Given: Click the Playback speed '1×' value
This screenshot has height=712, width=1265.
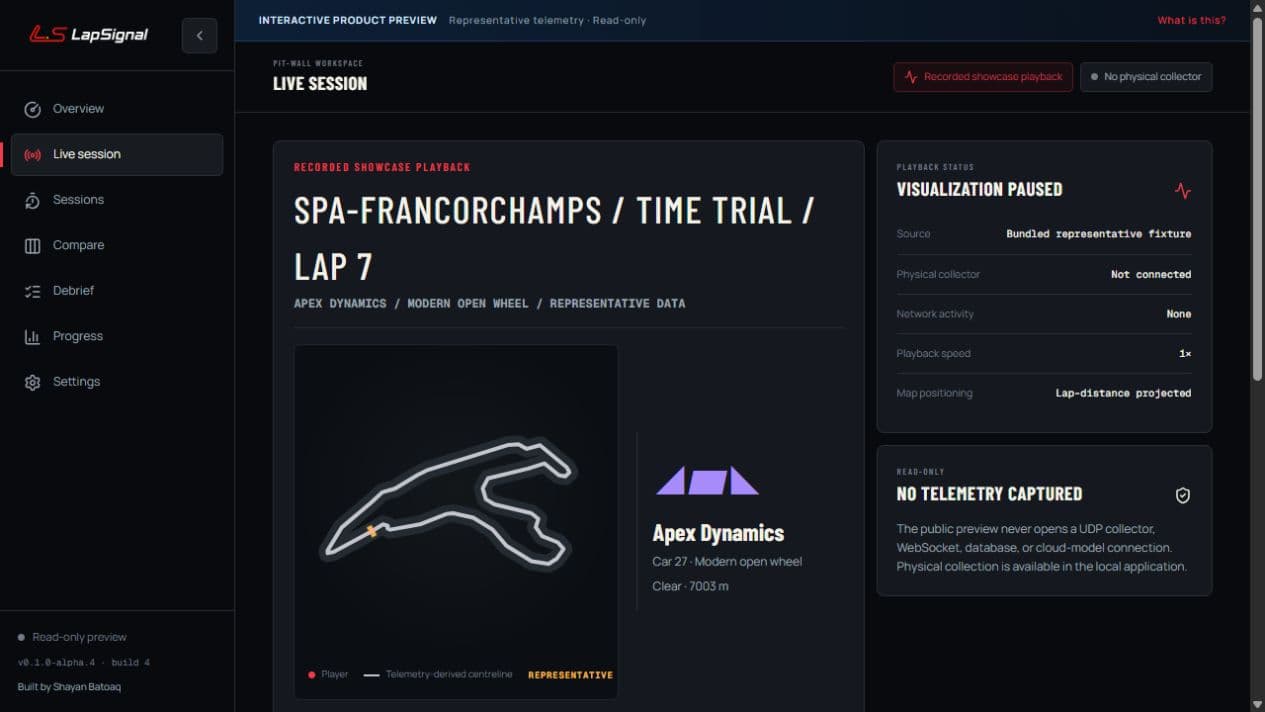Looking at the screenshot, I should [x=1185, y=354].
